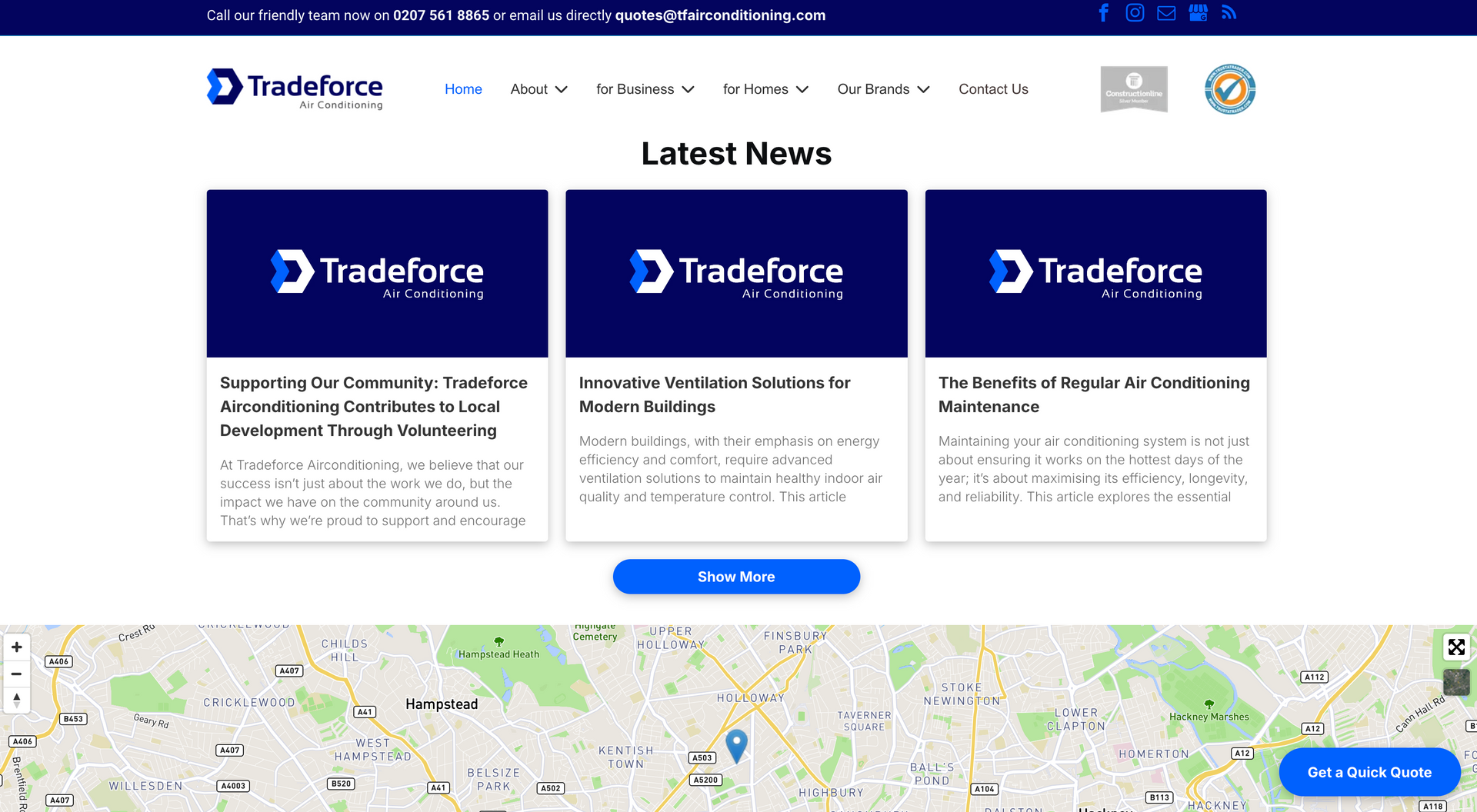Switch the map to satellite view
The image size is (1477, 812).
pos(1456,682)
